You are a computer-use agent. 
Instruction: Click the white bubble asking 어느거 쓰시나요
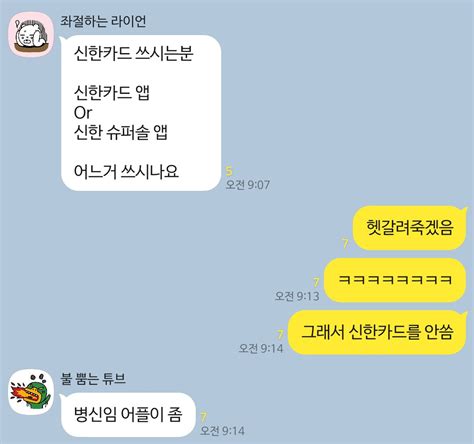click(x=141, y=113)
